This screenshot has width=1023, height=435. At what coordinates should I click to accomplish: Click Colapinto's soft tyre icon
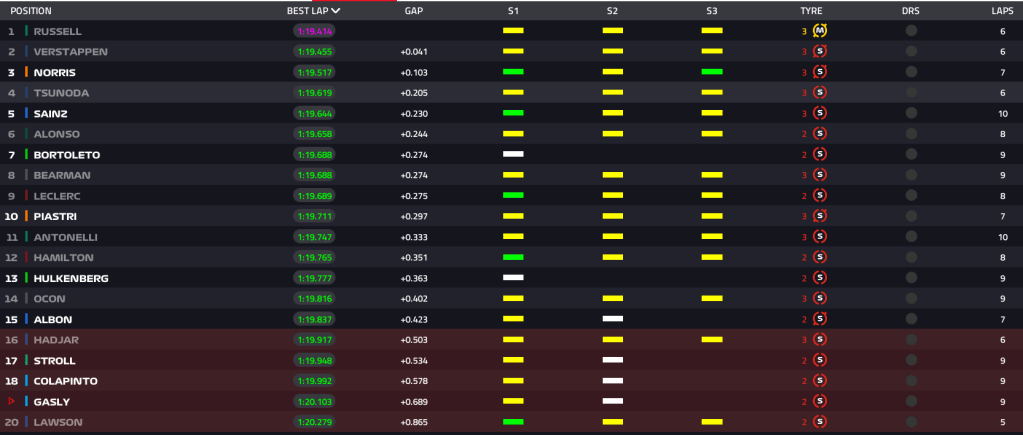pos(820,381)
